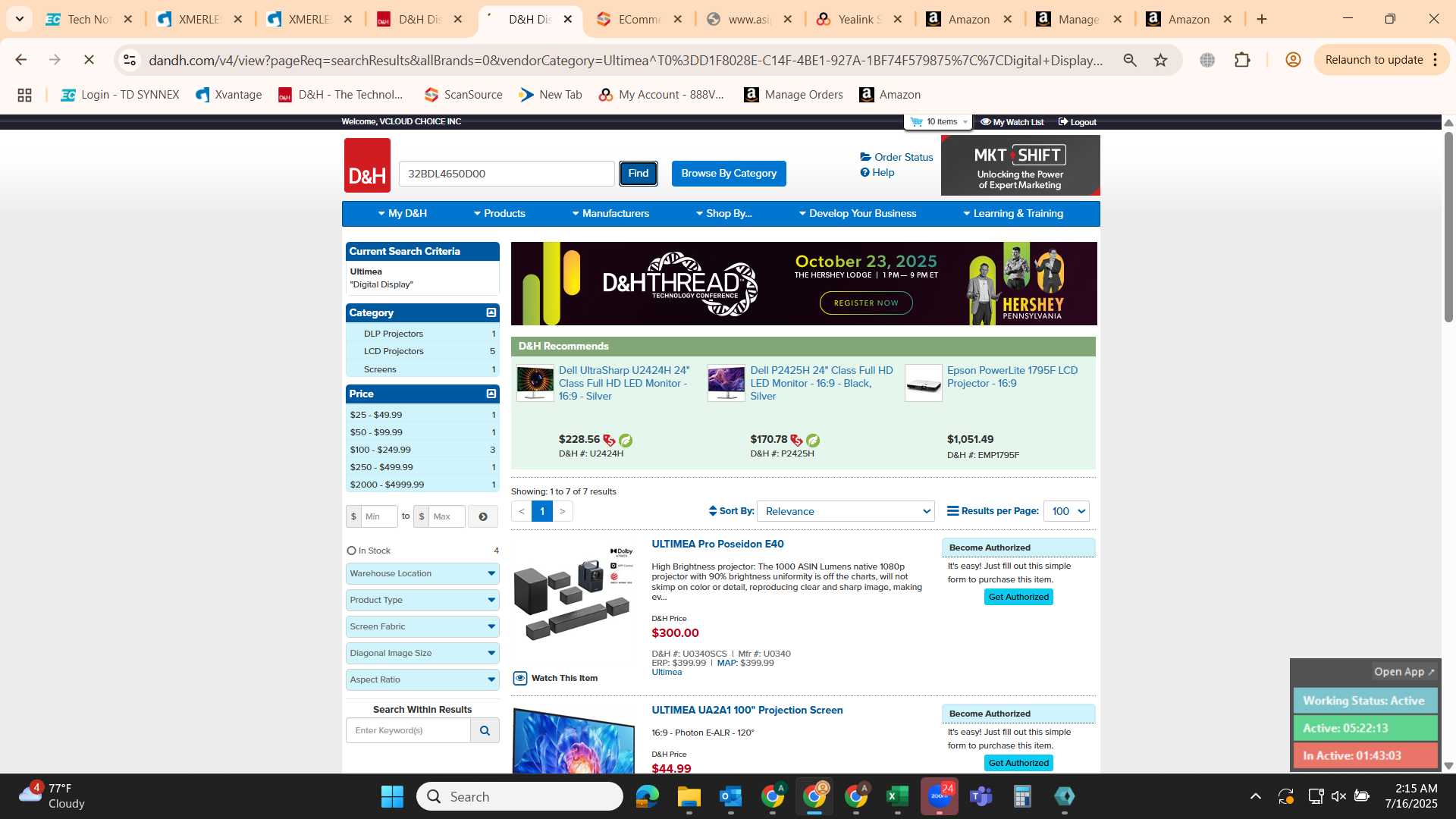The height and width of the screenshot is (819, 1456).
Task: Select page 1 of results
Action: coord(542,511)
